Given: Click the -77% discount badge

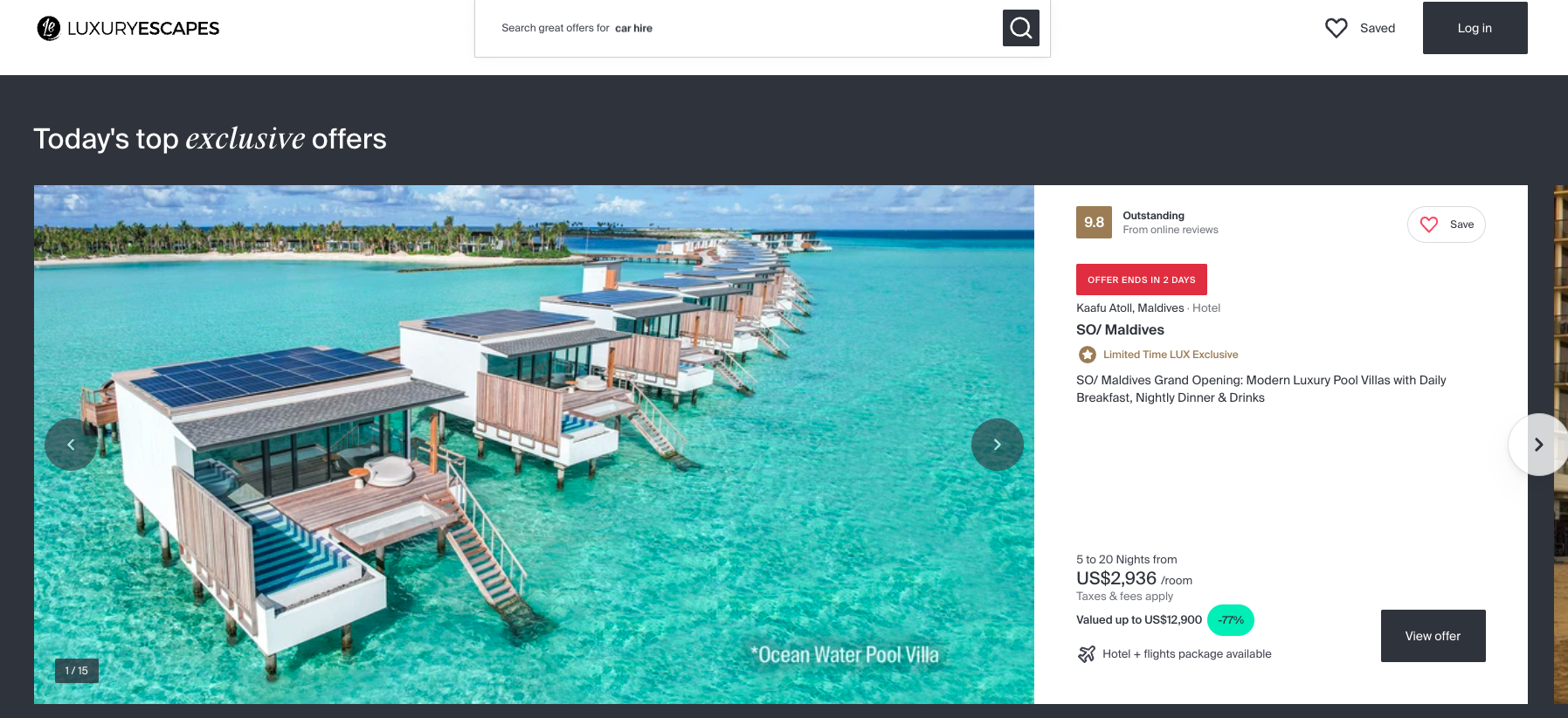Looking at the screenshot, I should [x=1230, y=620].
